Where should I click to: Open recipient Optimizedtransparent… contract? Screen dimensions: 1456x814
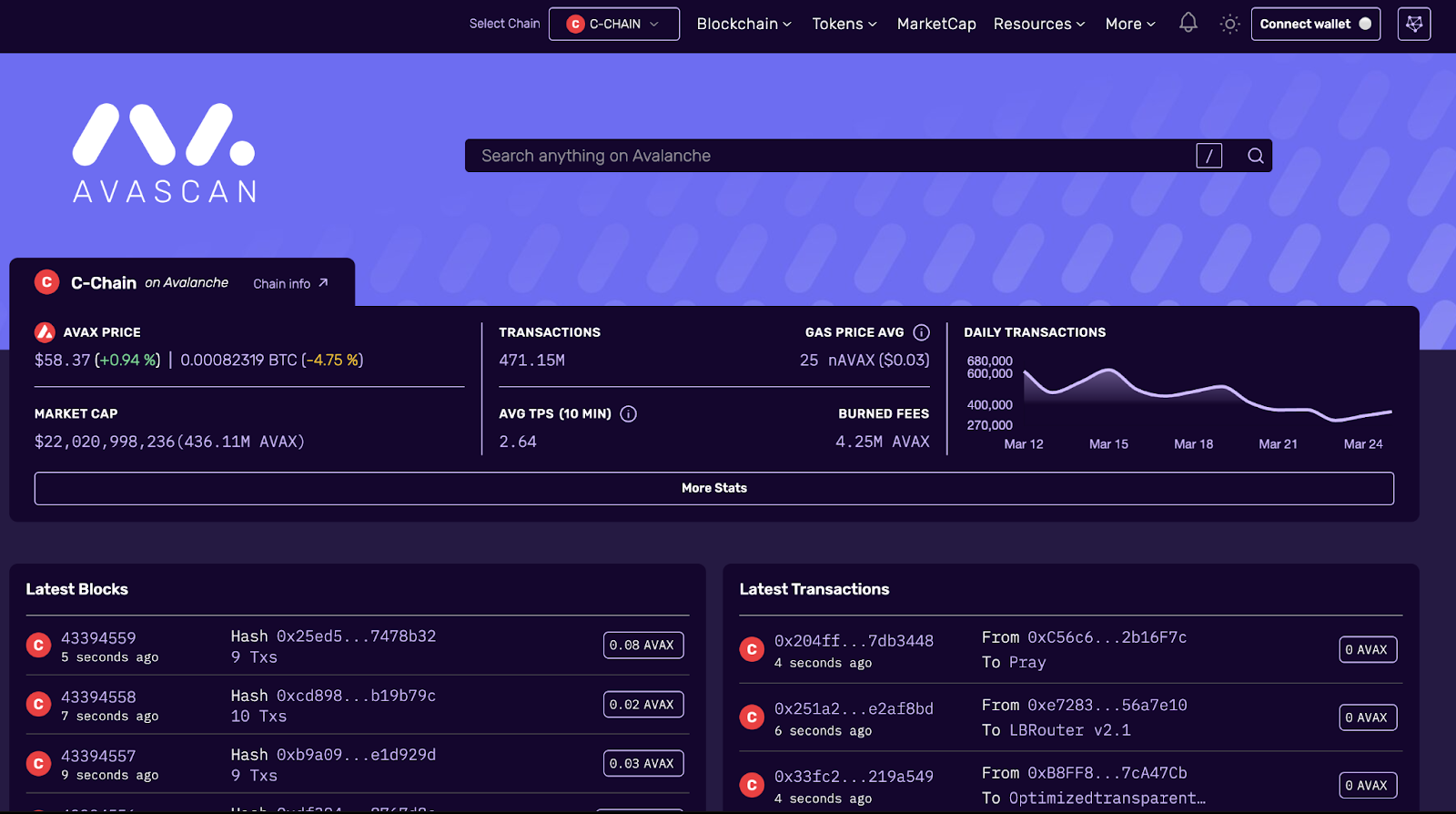click(x=1107, y=799)
